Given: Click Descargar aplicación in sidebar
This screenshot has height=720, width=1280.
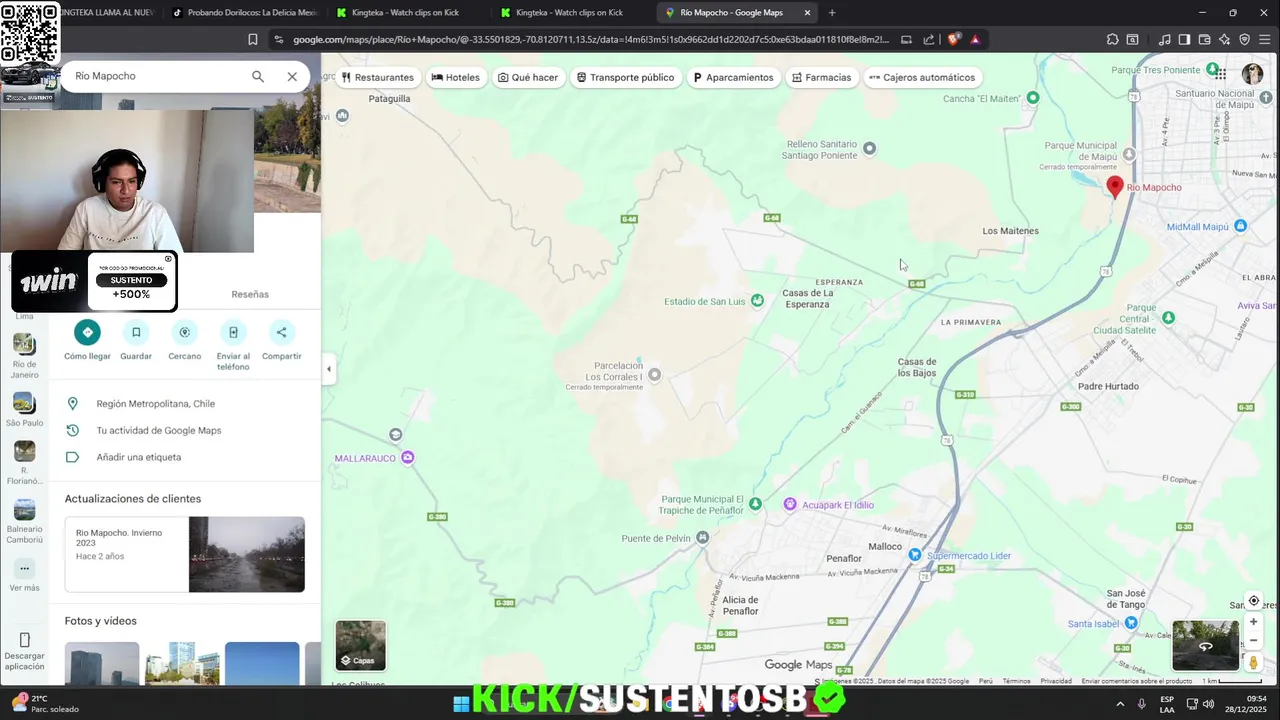Looking at the screenshot, I should click(x=24, y=651).
